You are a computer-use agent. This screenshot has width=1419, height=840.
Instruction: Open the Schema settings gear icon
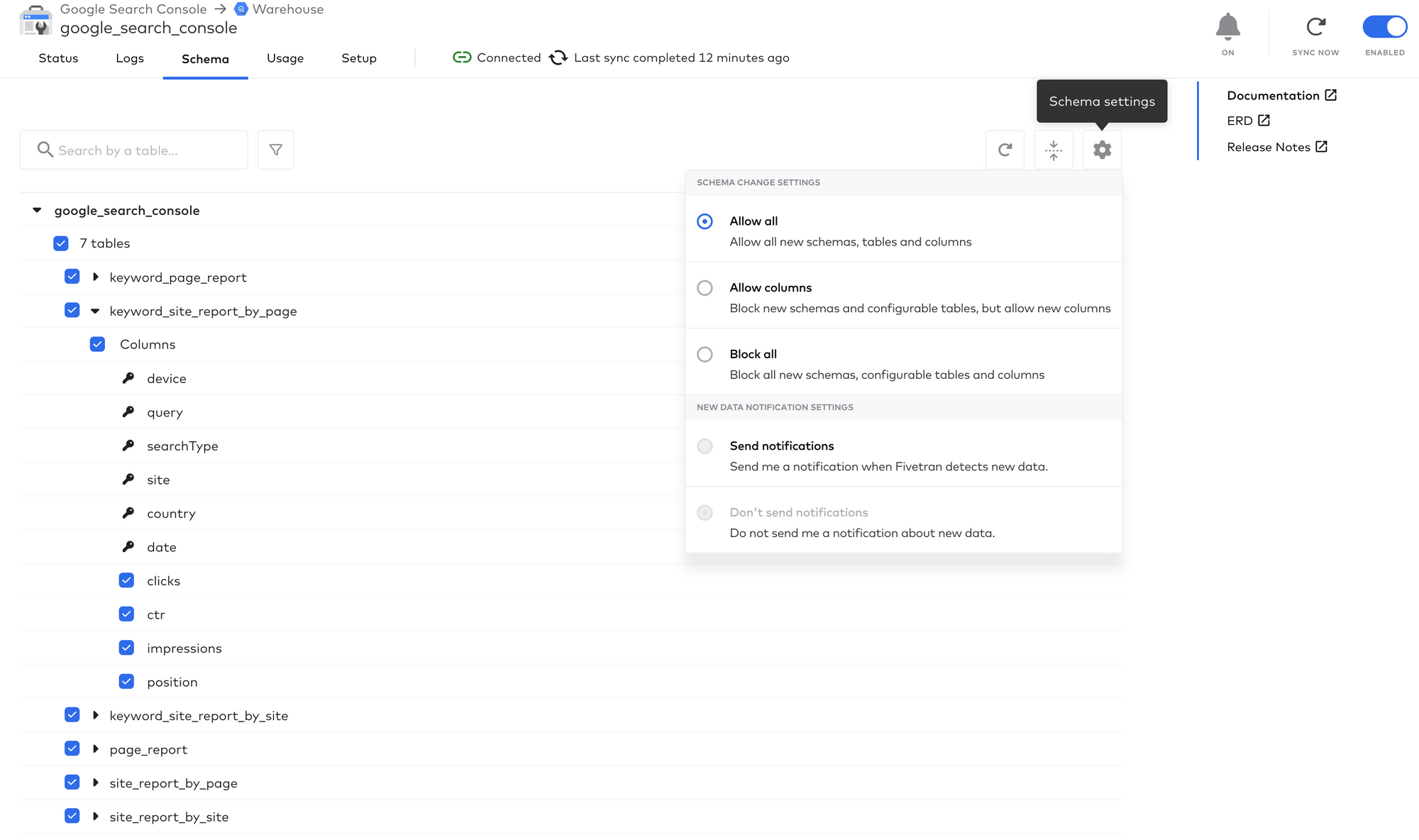pyautogui.click(x=1102, y=150)
